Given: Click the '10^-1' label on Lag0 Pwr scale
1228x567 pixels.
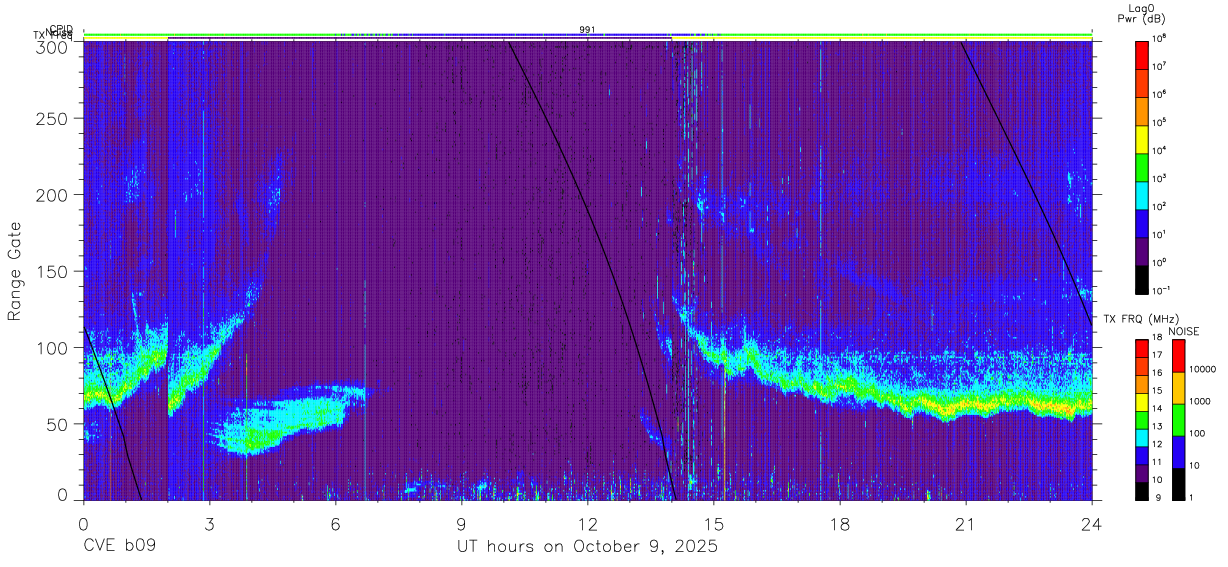Looking at the screenshot, I should pyautogui.click(x=1163, y=290).
